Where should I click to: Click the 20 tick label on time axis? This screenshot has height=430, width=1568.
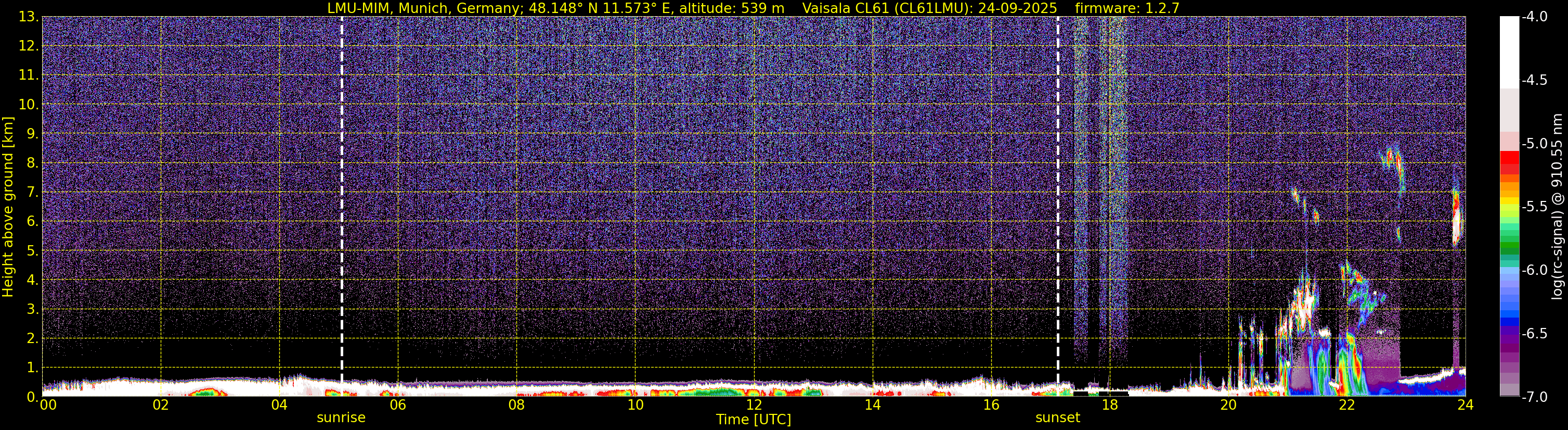coord(1228,405)
